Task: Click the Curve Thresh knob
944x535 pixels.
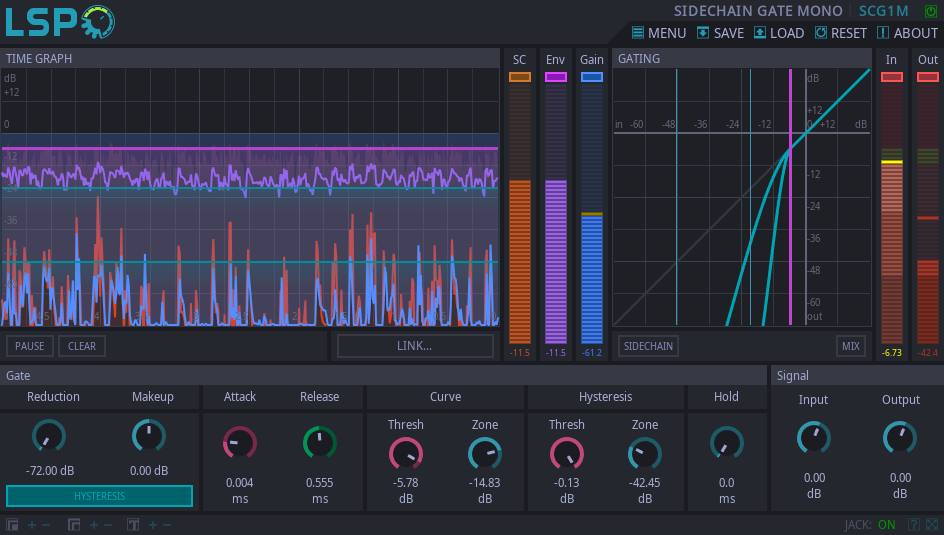Action: [406, 454]
